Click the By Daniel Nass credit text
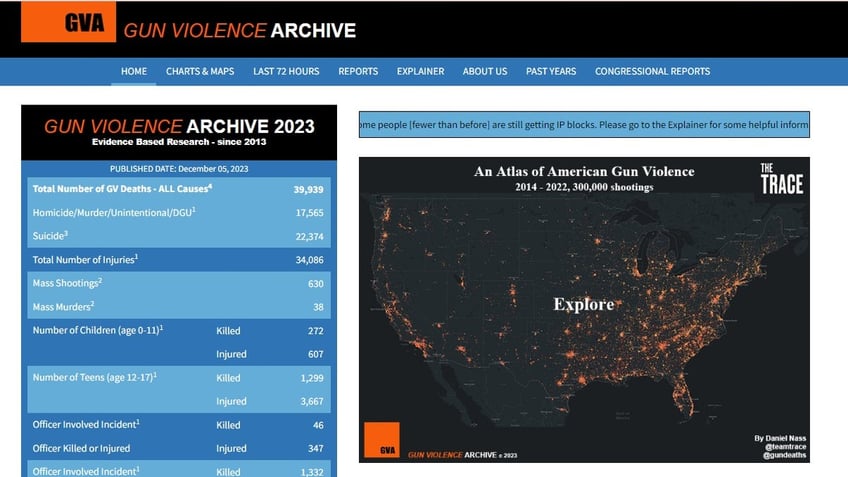 (x=780, y=438)
